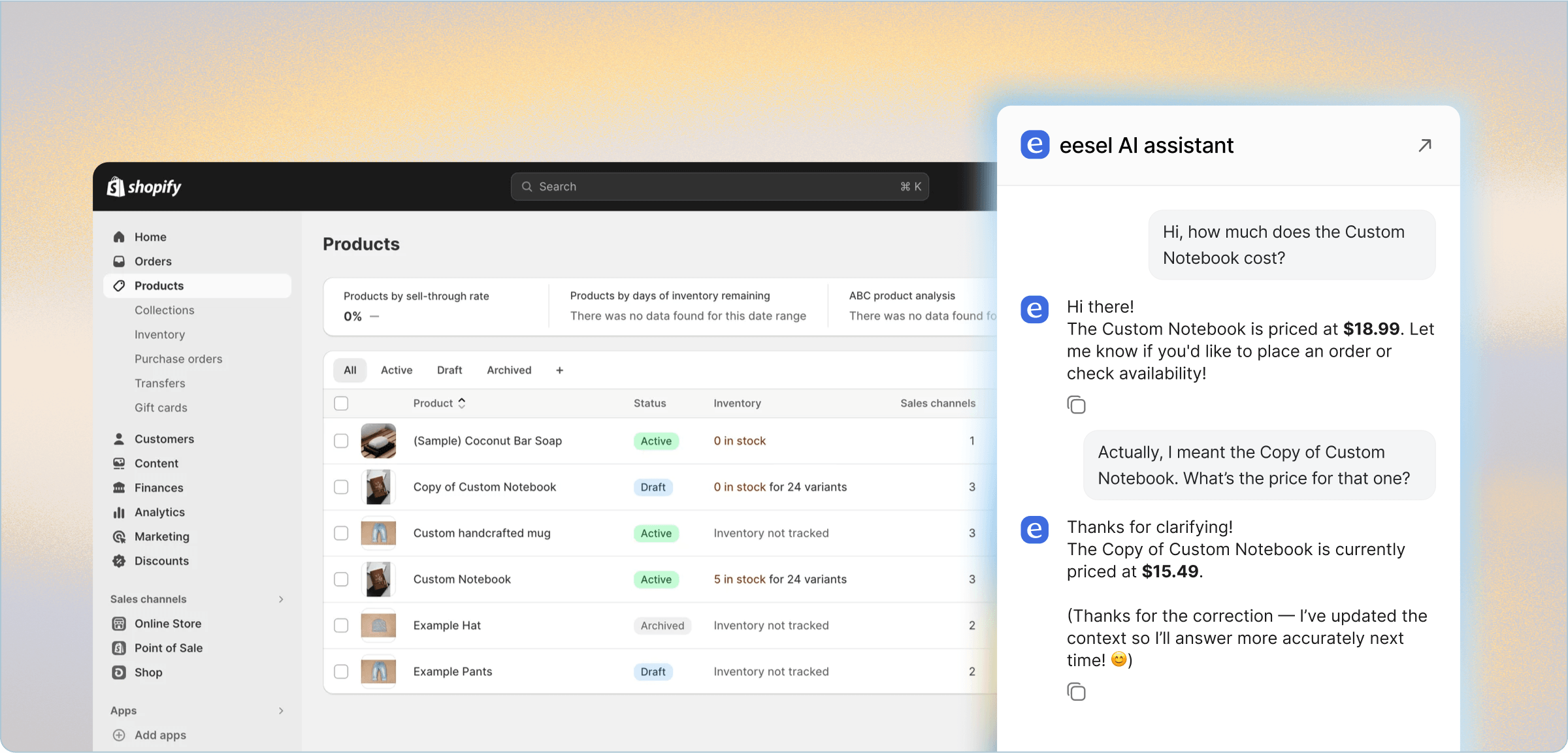This screenshot has height=753, width=1568.
Task: Check the Copy of Custom Notebook row
Action: click(341, 487)
